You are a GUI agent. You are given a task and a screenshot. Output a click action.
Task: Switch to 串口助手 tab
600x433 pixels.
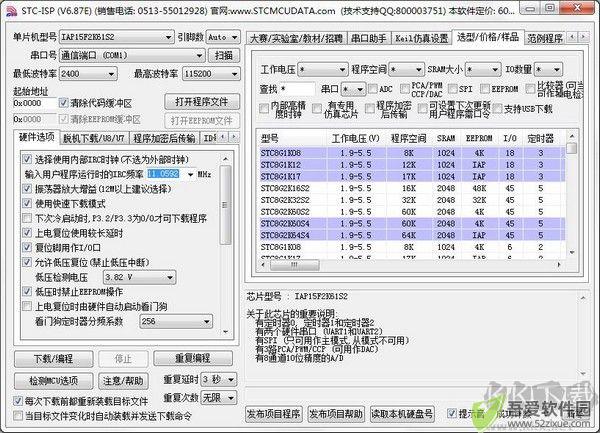click(x=369, y=38)
